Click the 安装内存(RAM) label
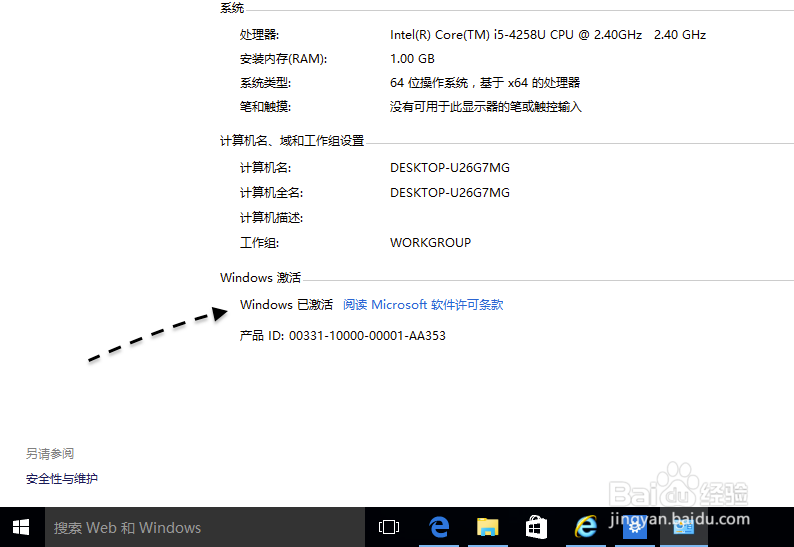 point(284,59)
